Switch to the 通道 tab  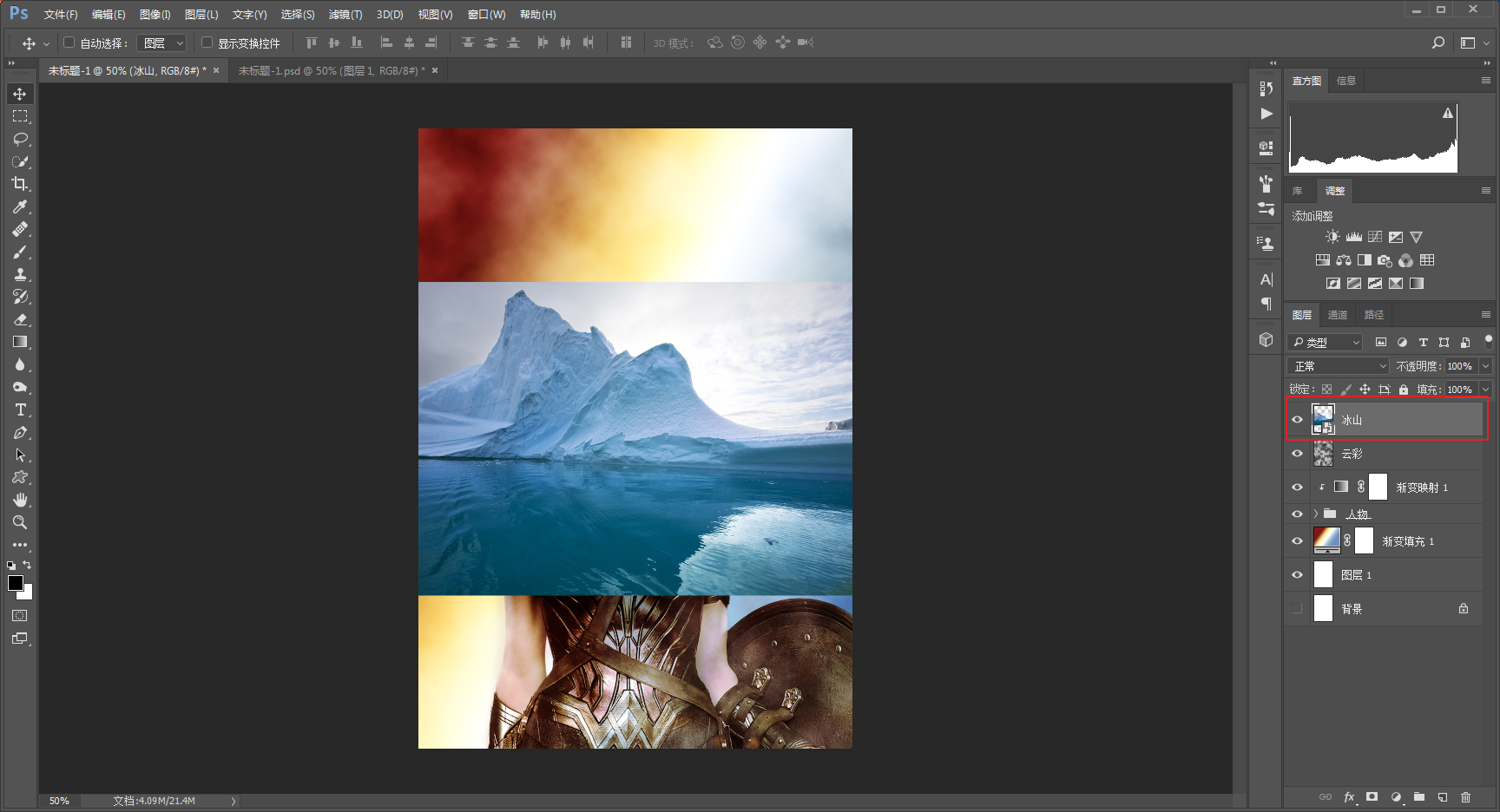coord(1338,315)
